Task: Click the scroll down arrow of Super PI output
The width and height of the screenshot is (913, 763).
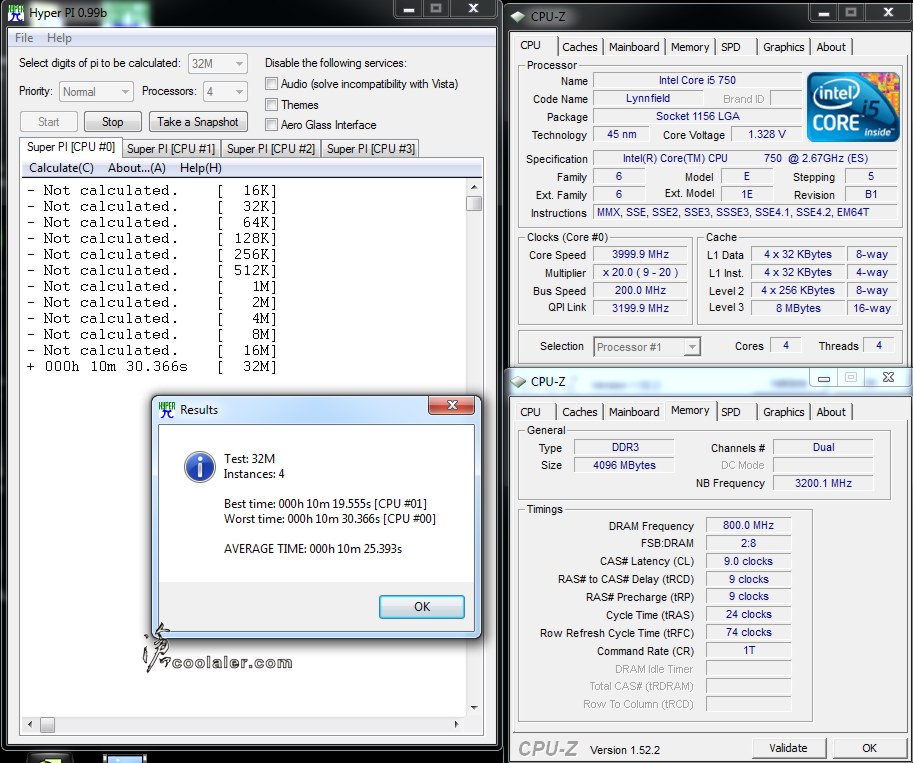Action: pyautogui.click(x=474, y=708)
